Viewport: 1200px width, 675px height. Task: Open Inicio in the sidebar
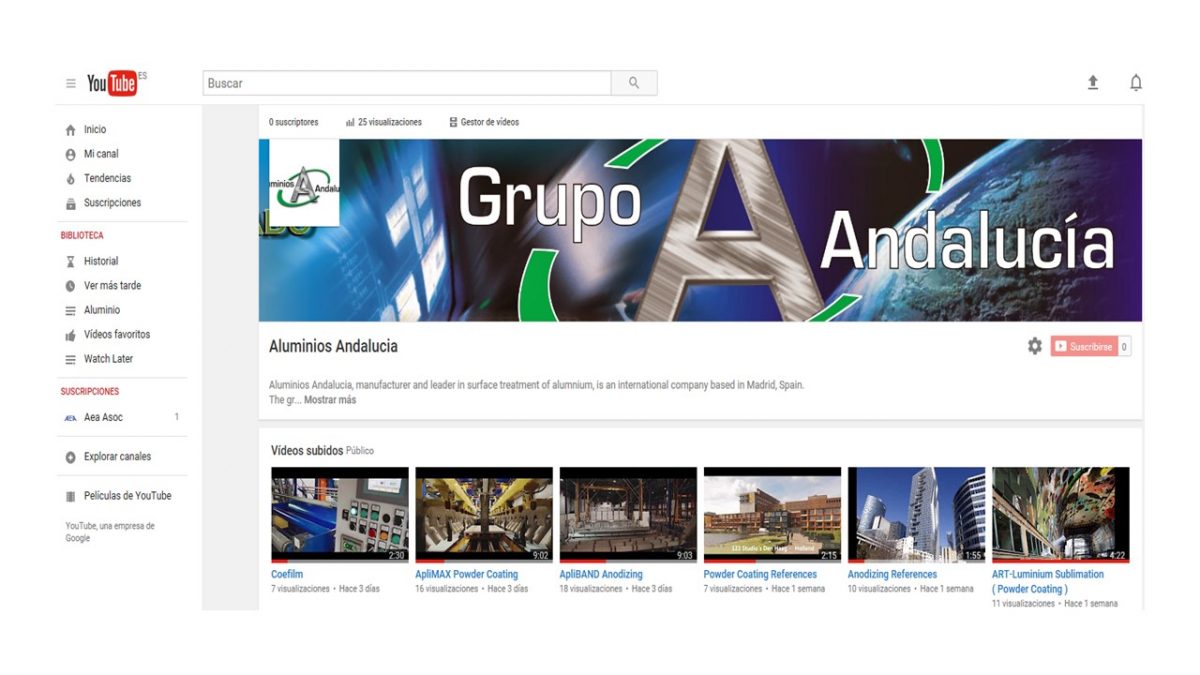pos(95,130)
